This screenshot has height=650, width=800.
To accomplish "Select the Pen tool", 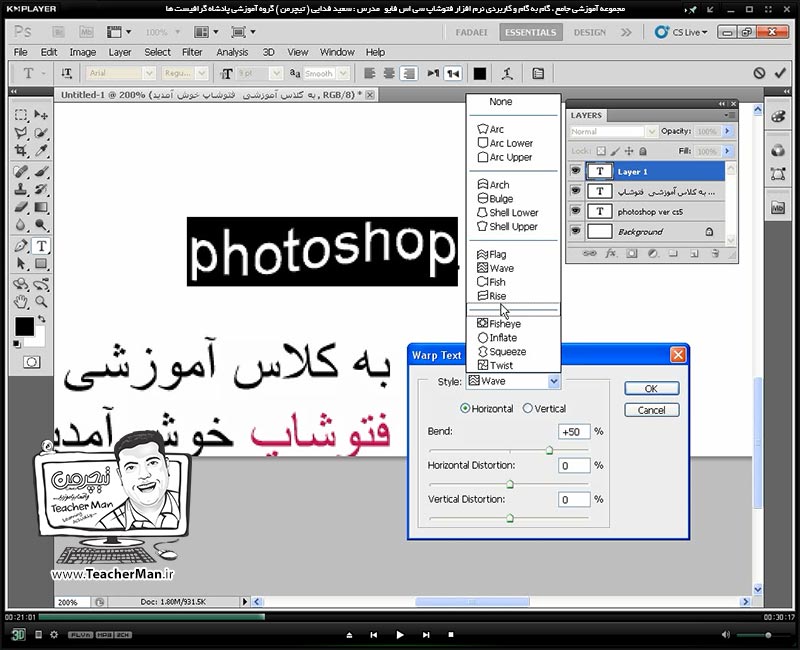I will click(20, 246).
